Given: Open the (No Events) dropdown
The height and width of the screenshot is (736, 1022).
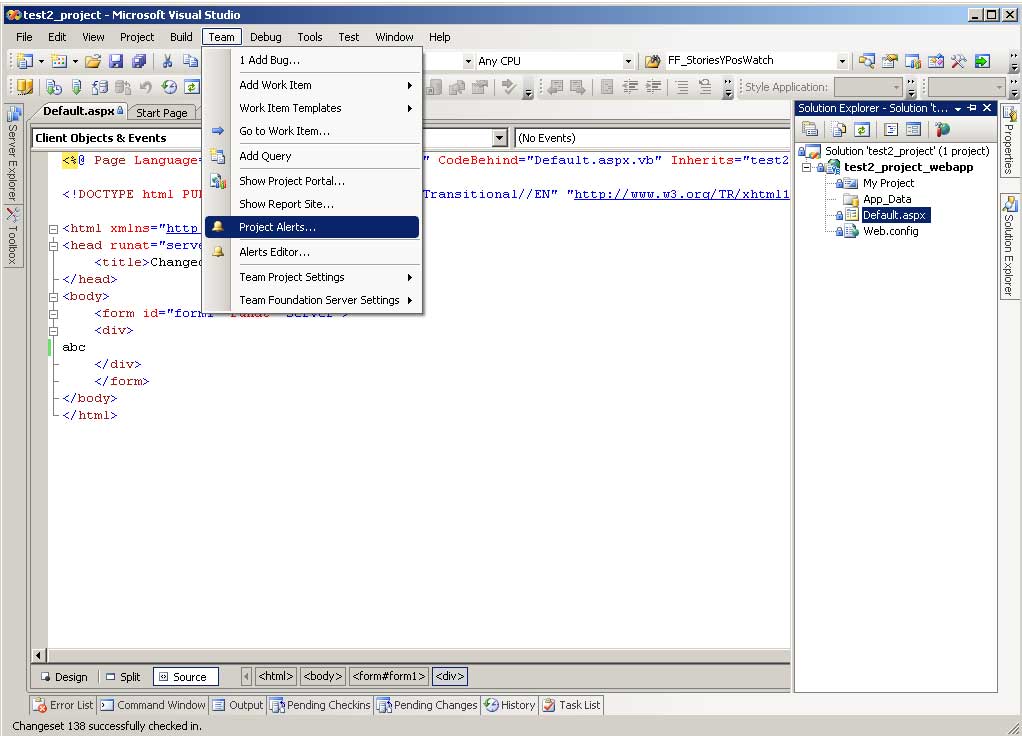Looking at the screenshot, I should (x=652, y=138).
